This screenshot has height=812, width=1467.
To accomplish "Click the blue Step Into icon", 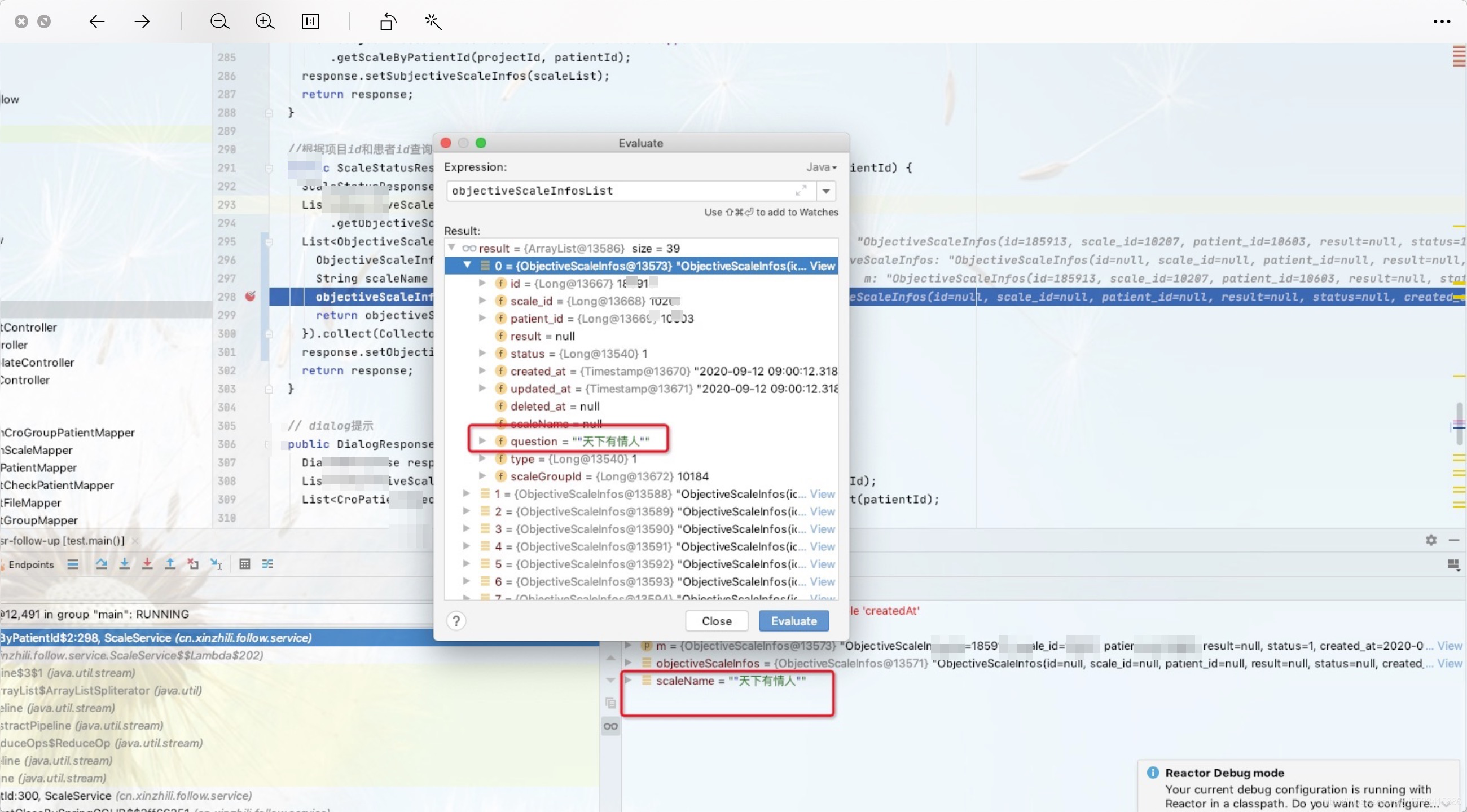I will click(x=124, y=564).
